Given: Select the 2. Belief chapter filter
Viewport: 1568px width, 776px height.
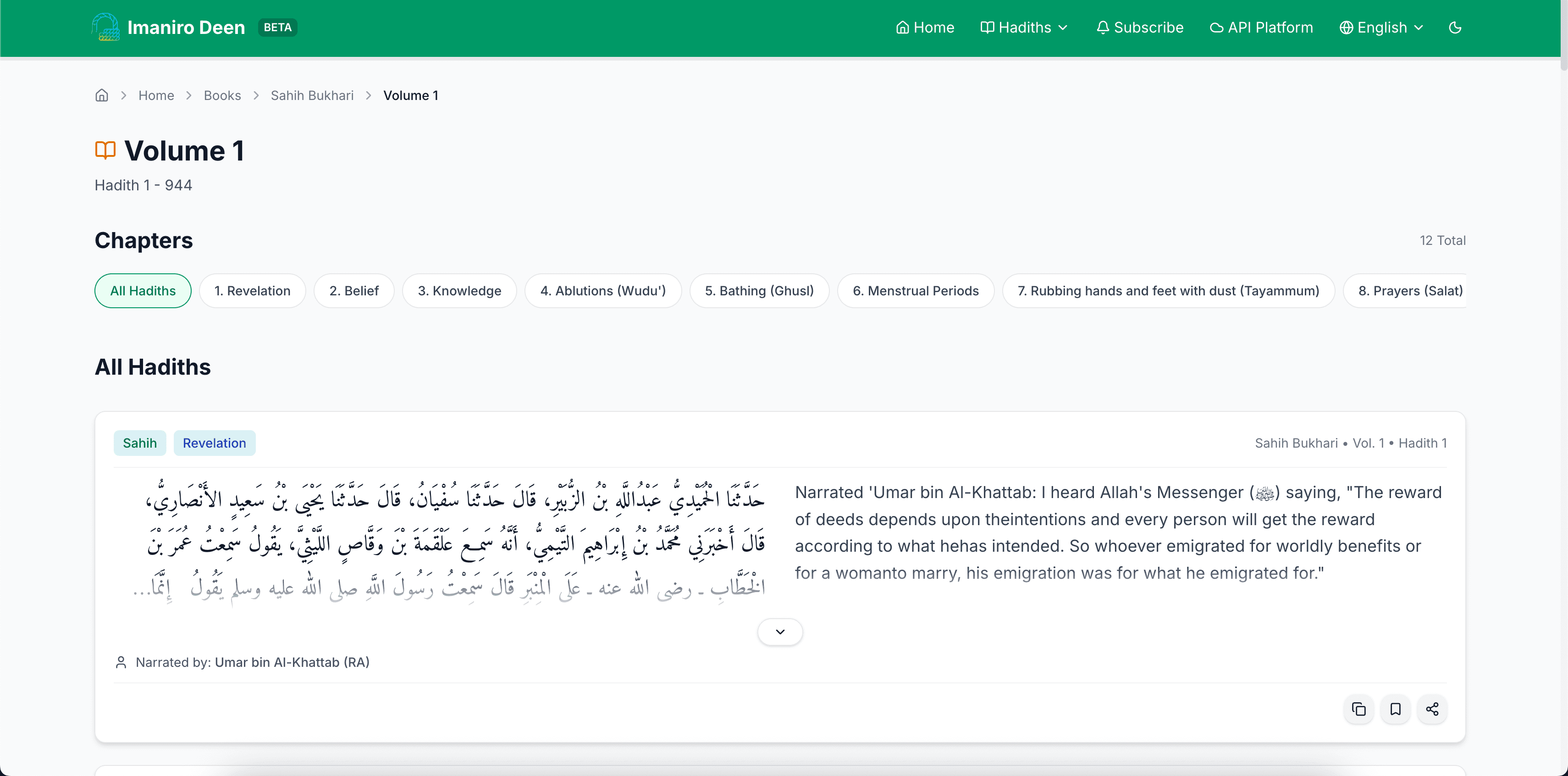Looking at the screenshot, I should click(353, 291).
